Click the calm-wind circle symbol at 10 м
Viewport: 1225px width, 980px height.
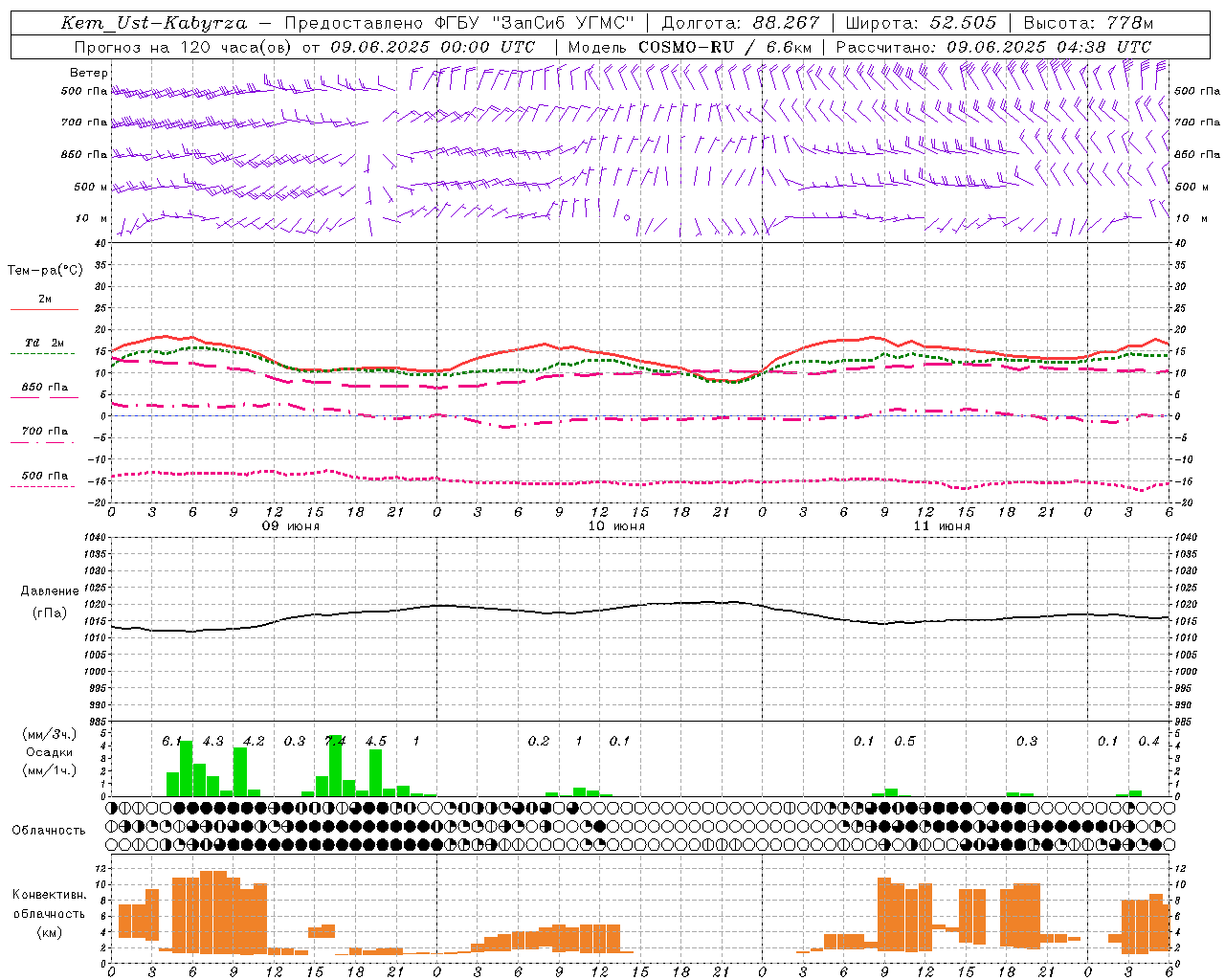click(627, 217)
